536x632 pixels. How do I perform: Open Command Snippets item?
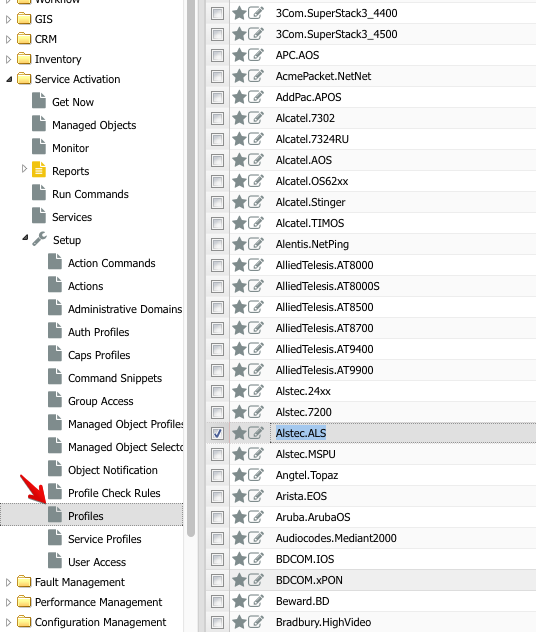click(x=115, y=378)
